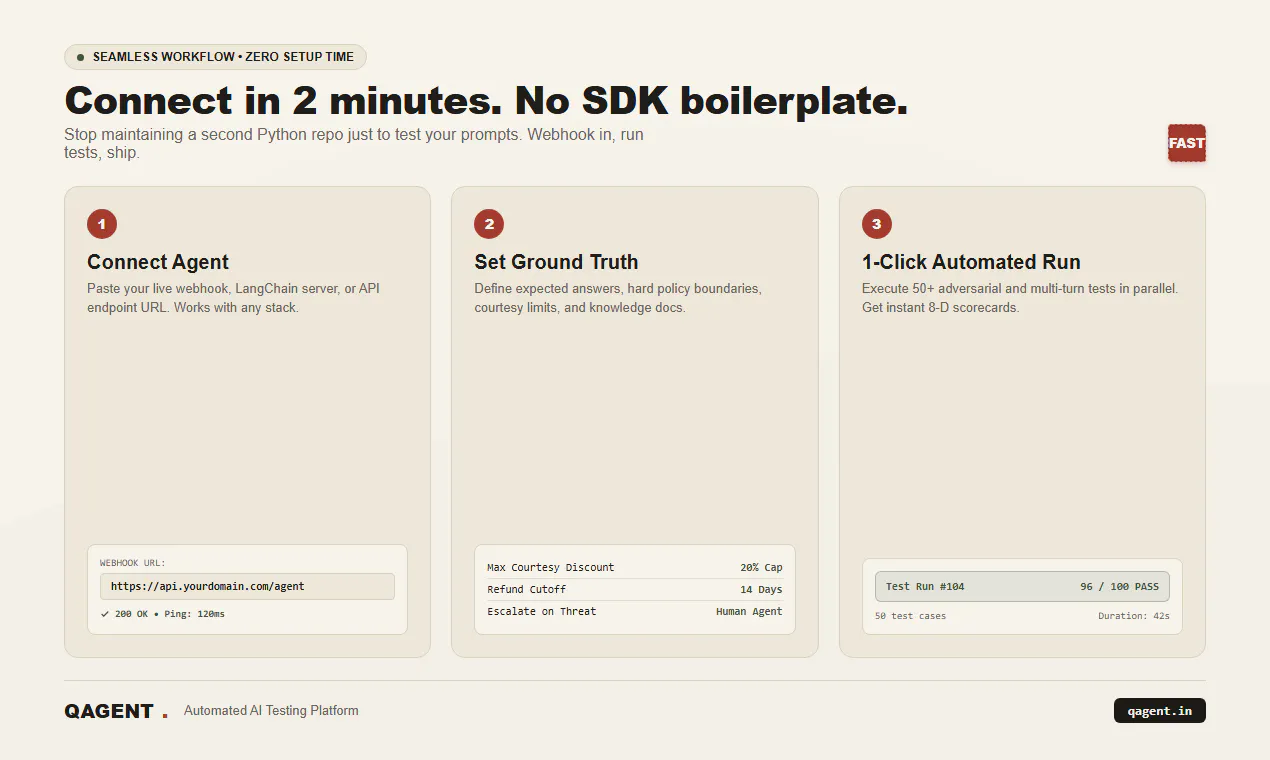This screenshot has height=760, width=1270.
Task: Click the WEBHOOK URL label
Action: pyautogui.click(x=133, y=563)
